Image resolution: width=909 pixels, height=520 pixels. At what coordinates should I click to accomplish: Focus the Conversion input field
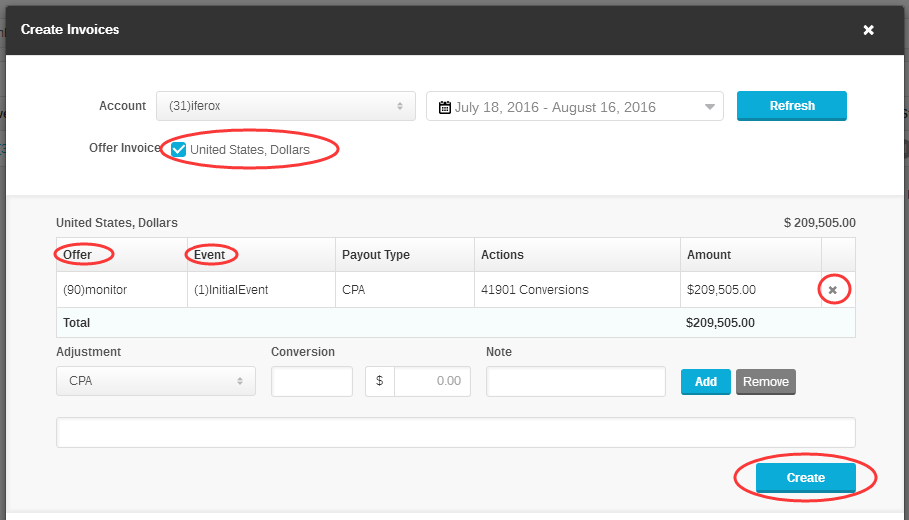click(312, 381)
